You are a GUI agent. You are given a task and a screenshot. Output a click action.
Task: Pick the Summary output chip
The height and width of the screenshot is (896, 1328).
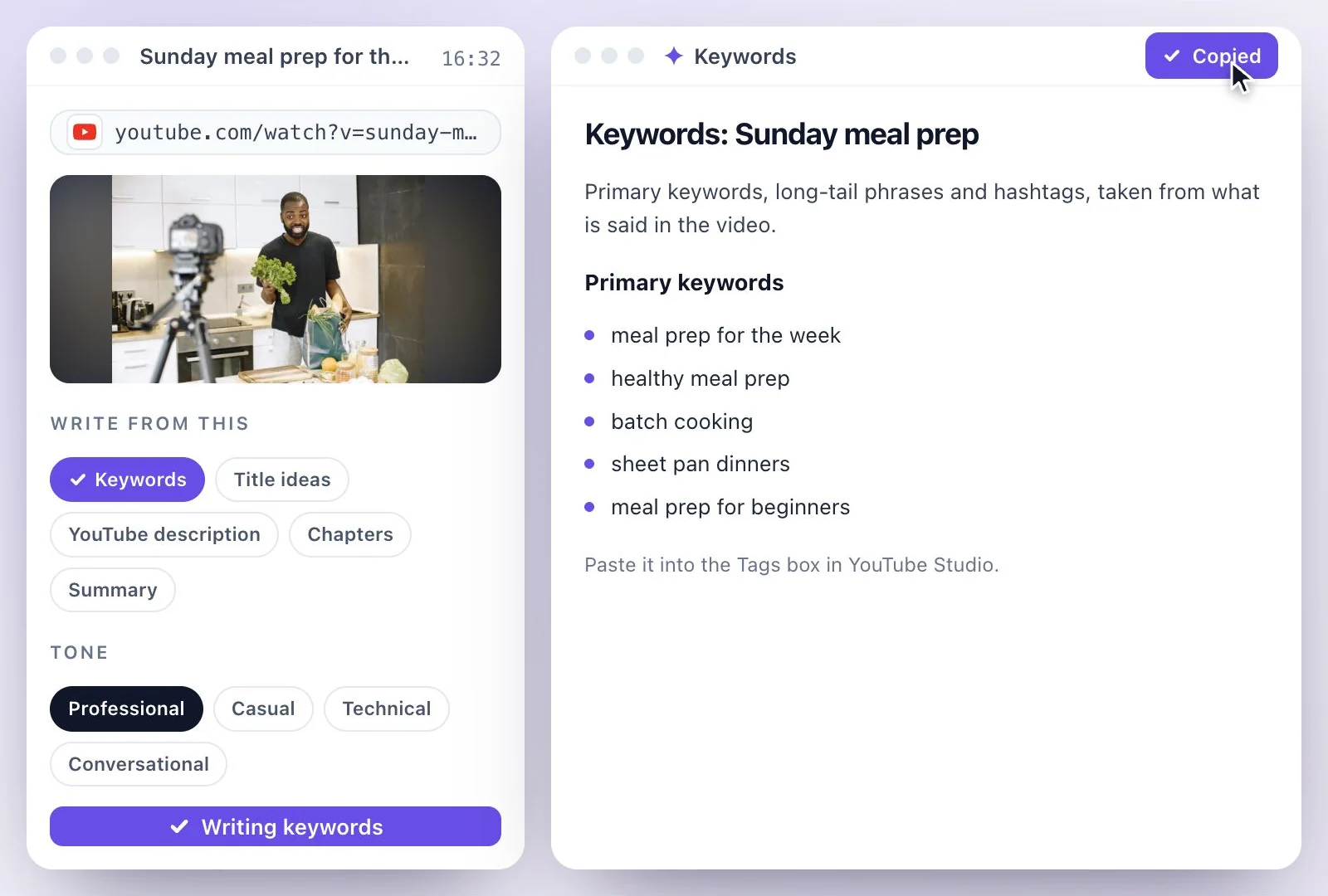click(113, 590)
